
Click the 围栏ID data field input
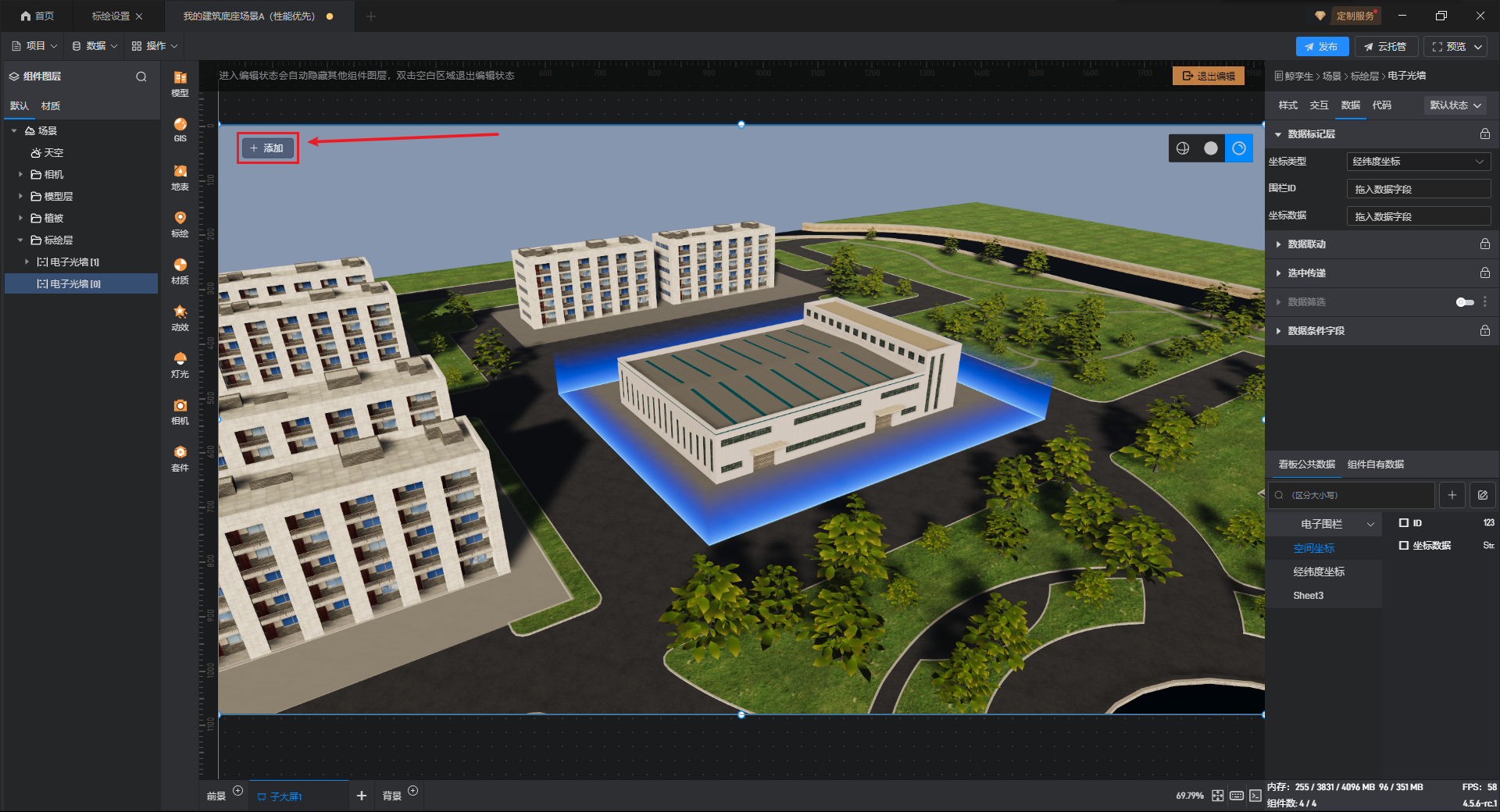1418,189
